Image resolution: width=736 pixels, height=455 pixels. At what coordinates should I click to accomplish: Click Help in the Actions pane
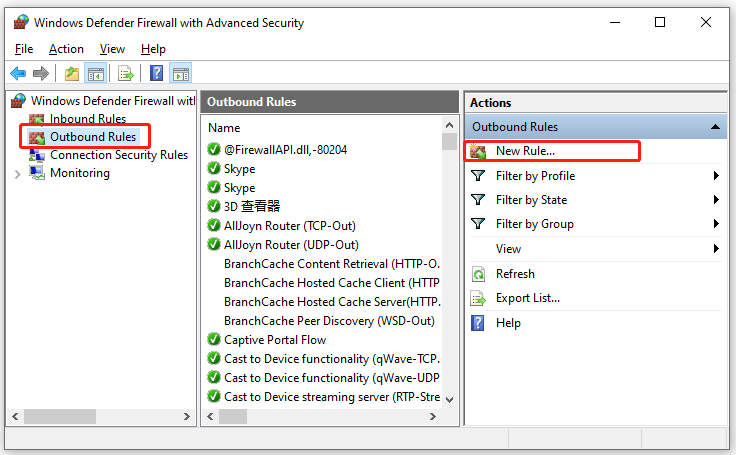click(x=508, y=323)
